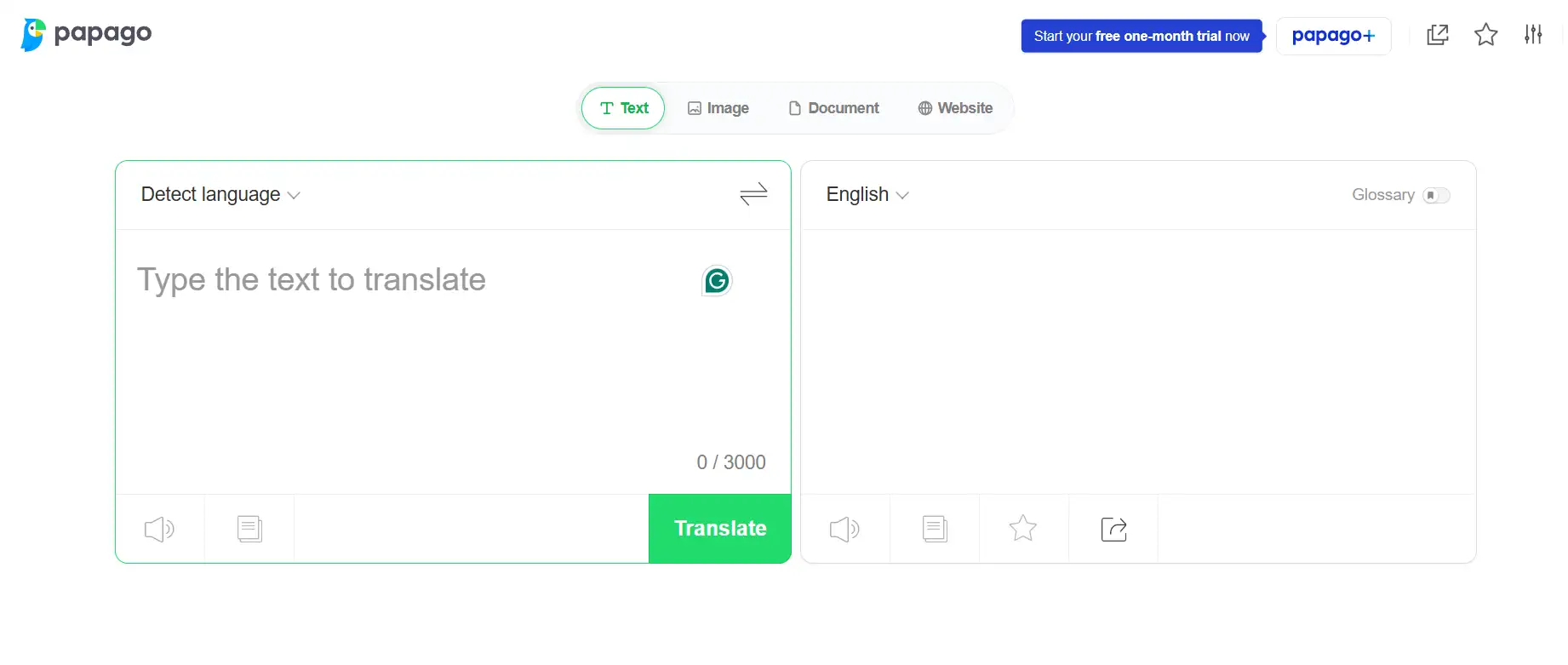Open the English target language dropdown

click(867, 194)
